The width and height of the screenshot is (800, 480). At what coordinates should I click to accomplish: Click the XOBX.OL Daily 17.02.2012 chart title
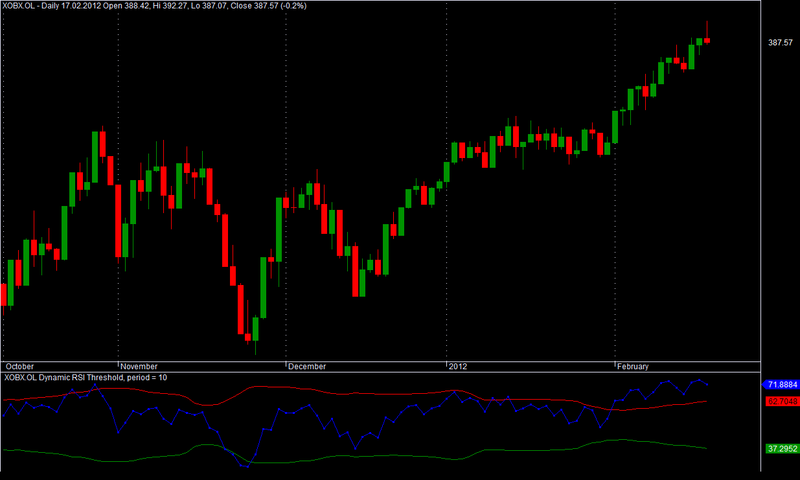tap(154, 6)
